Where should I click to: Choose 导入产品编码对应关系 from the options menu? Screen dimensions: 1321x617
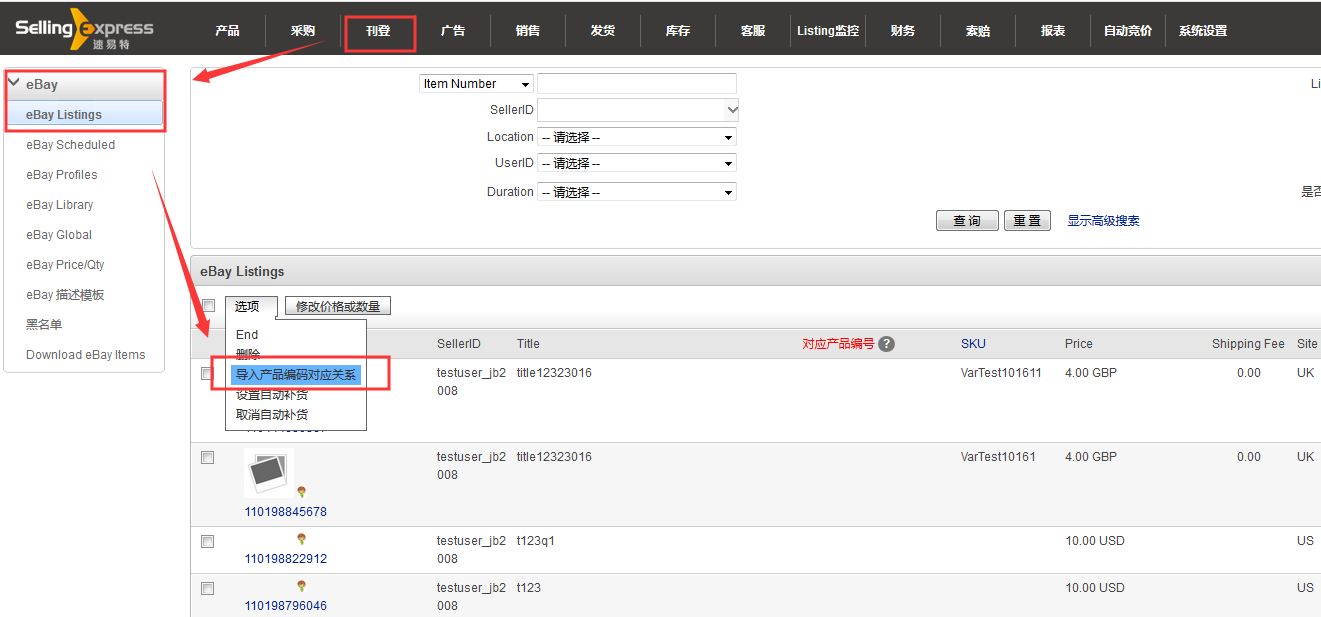tap(296, 375)
